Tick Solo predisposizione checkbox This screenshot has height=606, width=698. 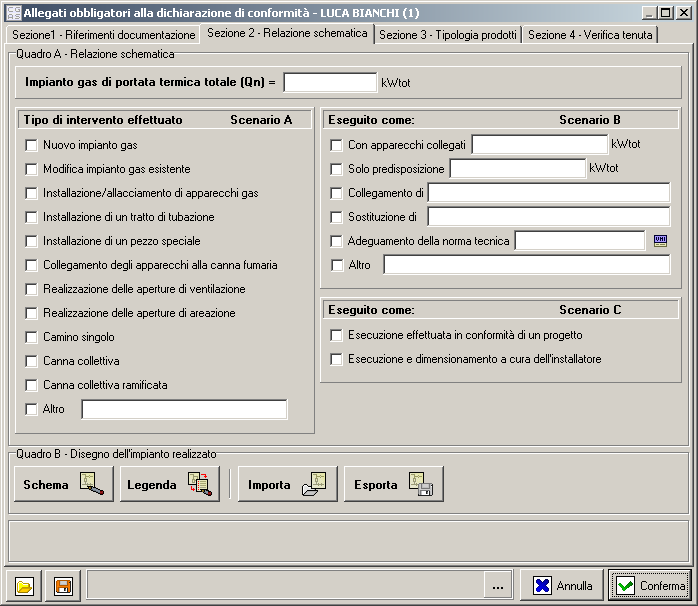pyautogui.click(x=336, y=169)
